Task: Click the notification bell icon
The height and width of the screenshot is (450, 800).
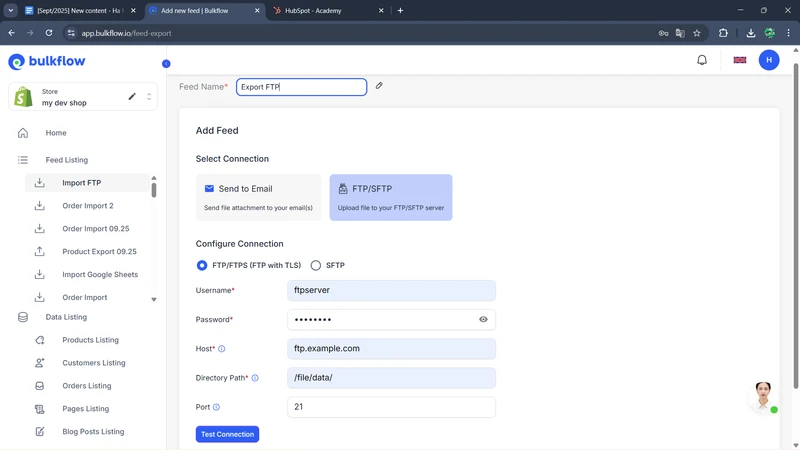Action: click(x=702, y=60)
